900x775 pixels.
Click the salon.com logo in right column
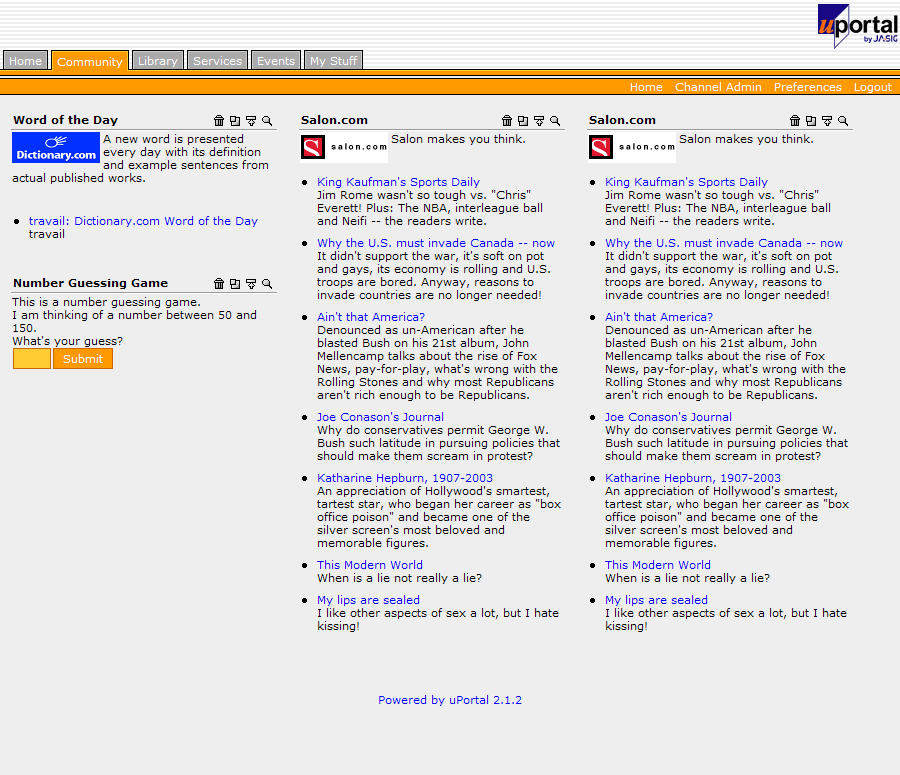pos(633,148)
